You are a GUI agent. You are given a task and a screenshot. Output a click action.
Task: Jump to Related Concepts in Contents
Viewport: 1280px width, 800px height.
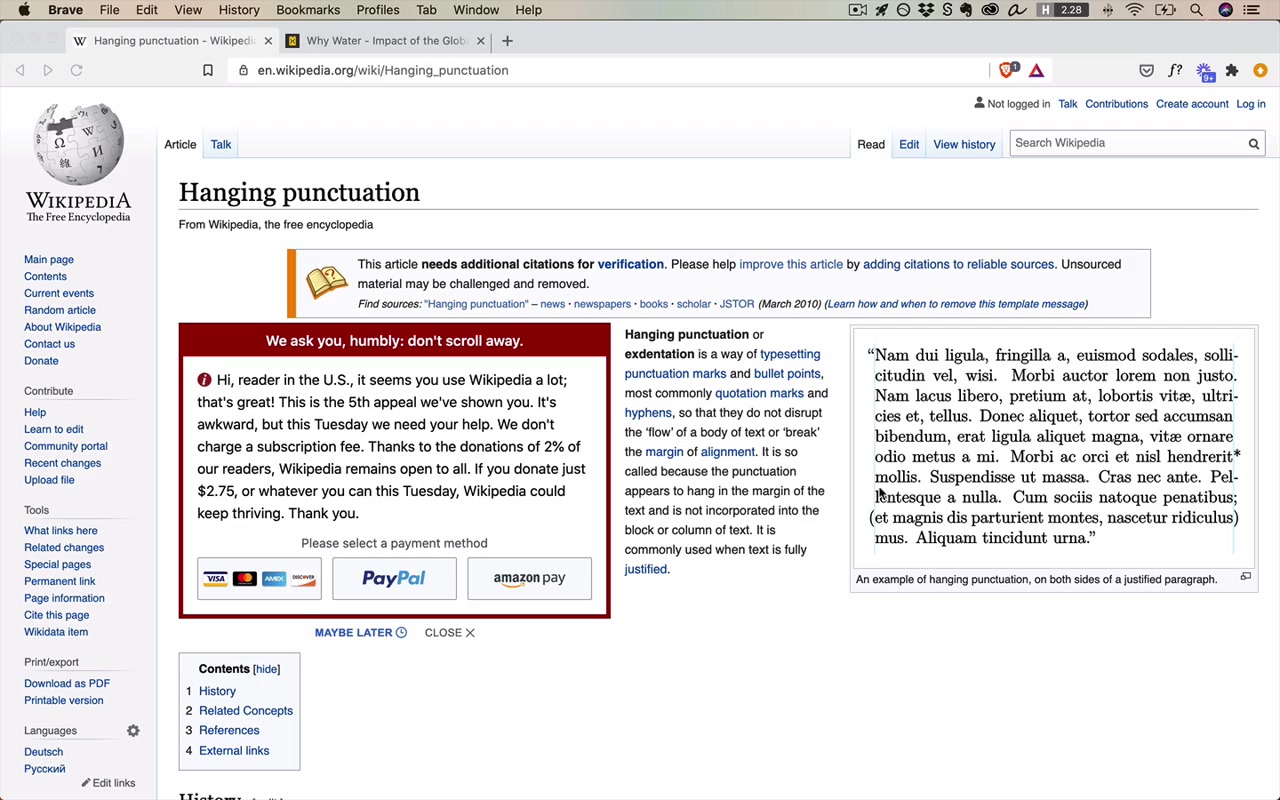tap(246, 711)
